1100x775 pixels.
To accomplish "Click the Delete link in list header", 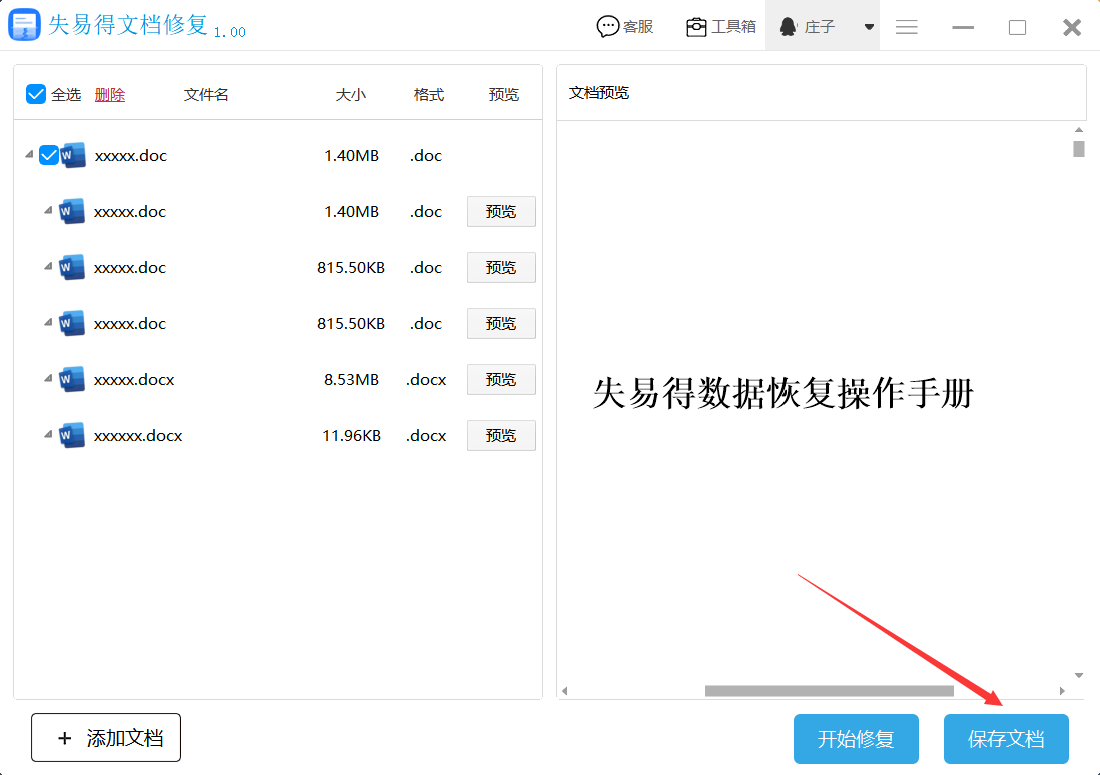I will pyautogui.click(x=110, y=95).
